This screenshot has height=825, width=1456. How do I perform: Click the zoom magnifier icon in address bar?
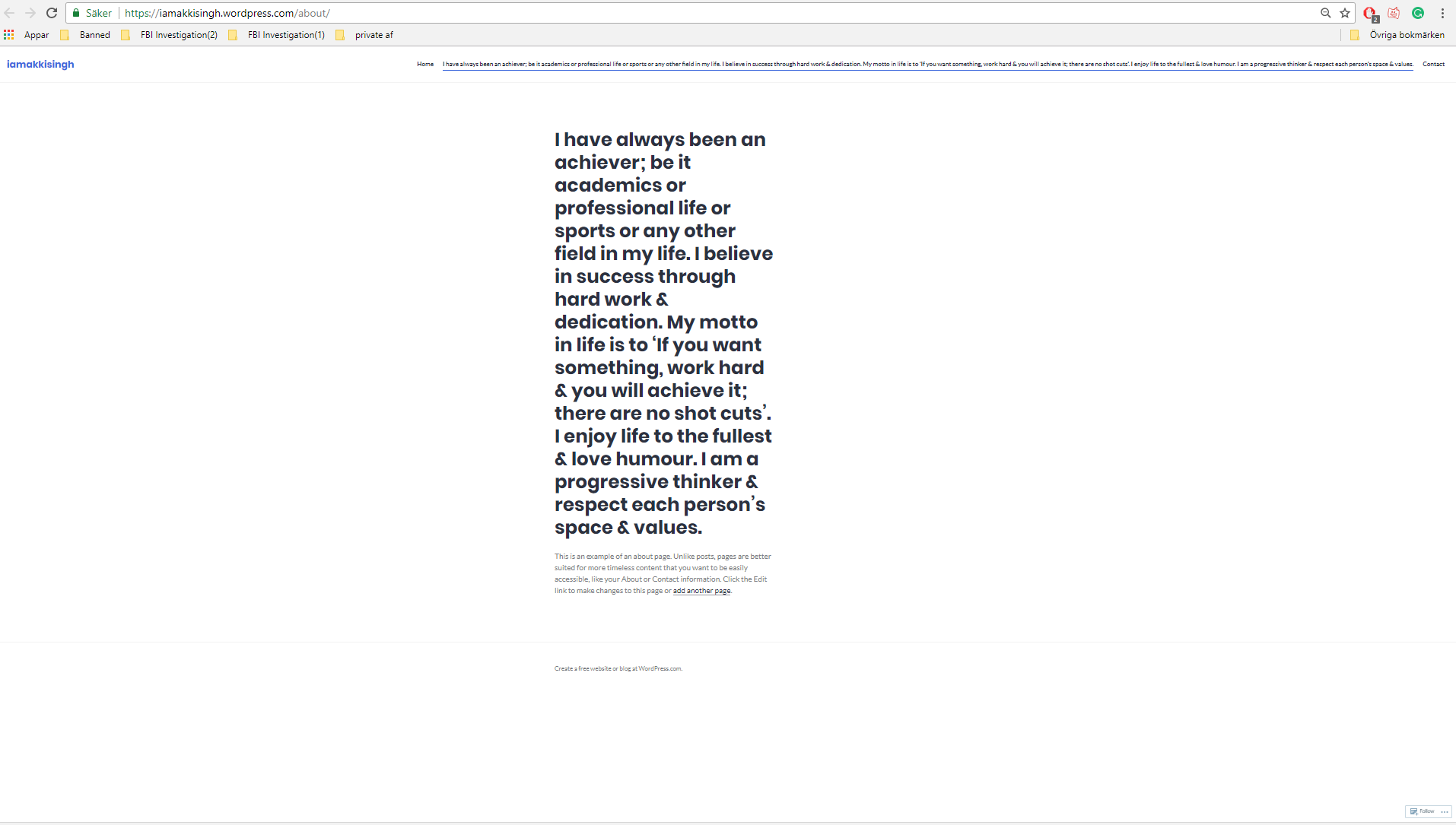(1326, 13)
